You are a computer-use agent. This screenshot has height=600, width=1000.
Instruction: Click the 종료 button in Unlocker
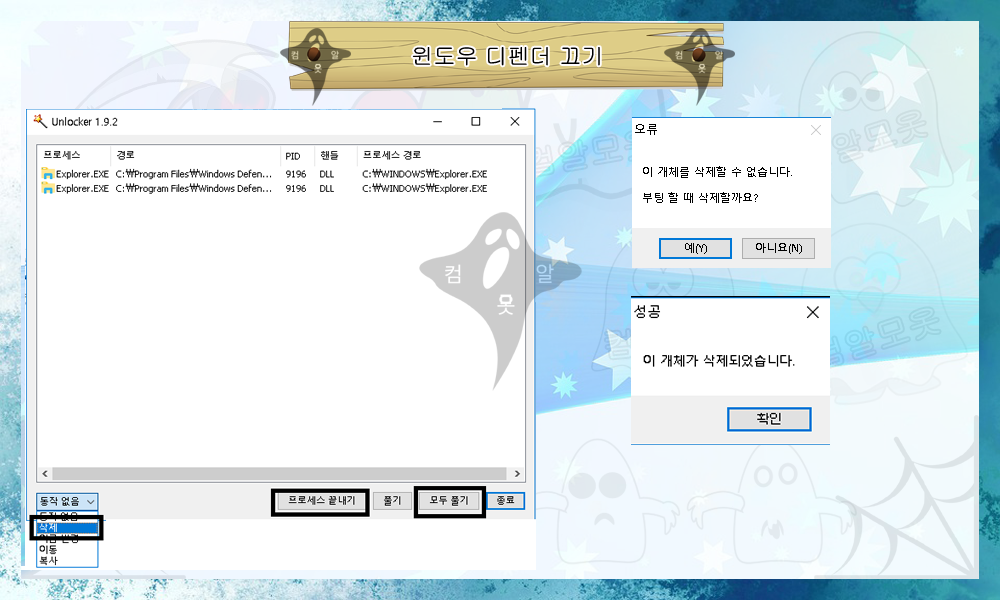pyautogui.click(x=506, y=501)
